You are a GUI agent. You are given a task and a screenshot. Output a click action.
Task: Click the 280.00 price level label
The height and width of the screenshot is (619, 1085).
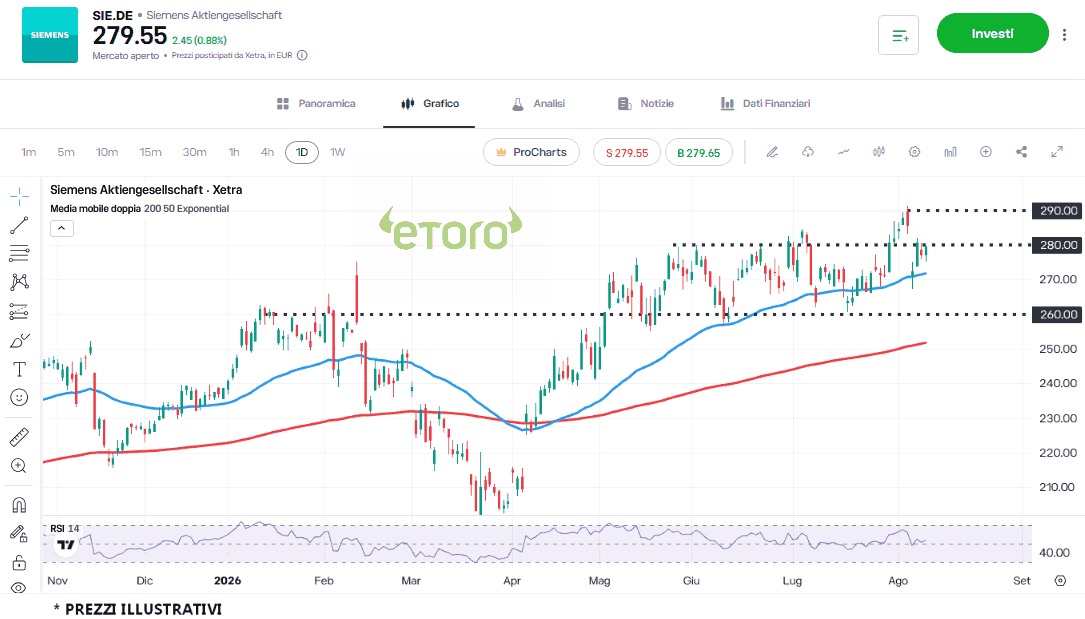pyautogui.click(x=1057, y=245)
